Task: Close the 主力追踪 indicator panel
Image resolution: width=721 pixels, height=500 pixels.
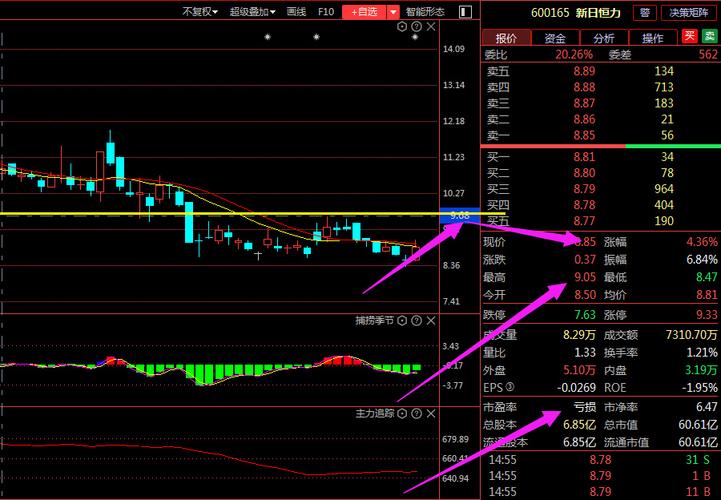Action: pos(429,412)
